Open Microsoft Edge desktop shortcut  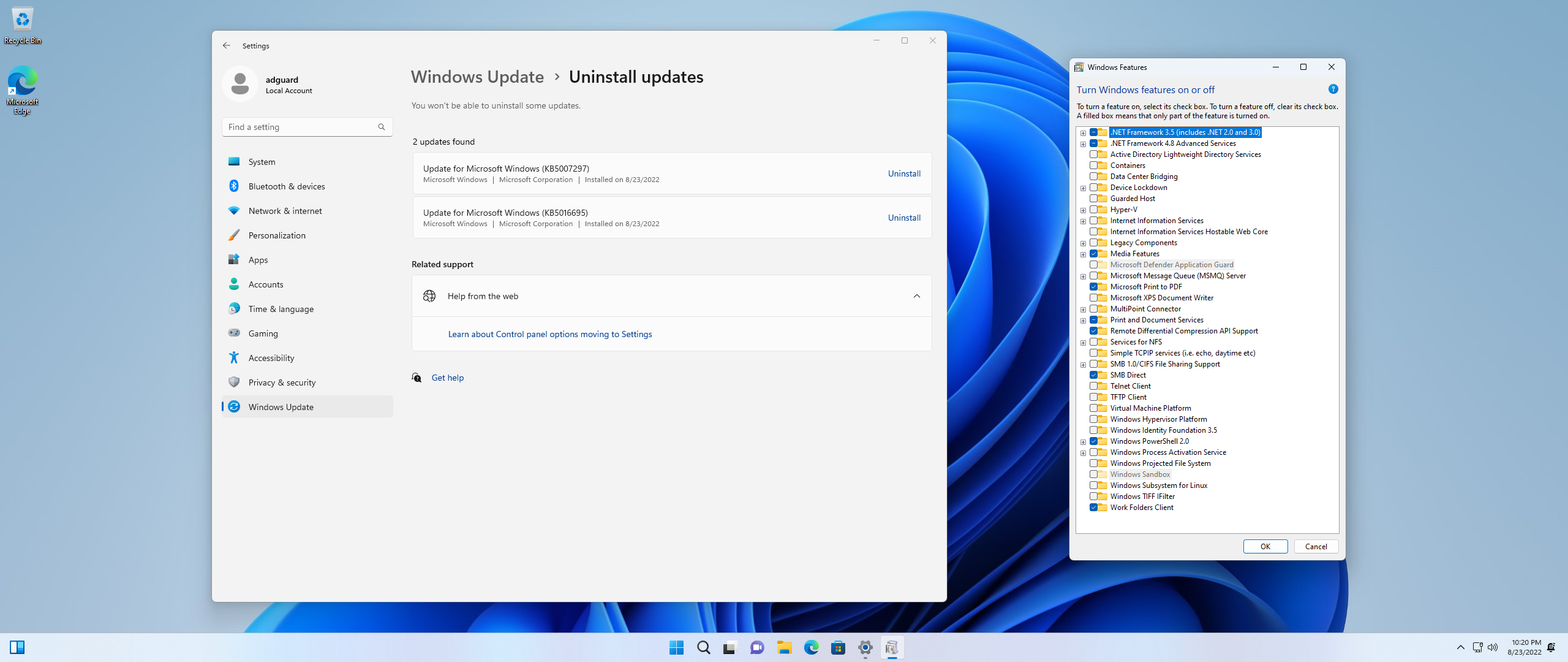pos(23,90)
